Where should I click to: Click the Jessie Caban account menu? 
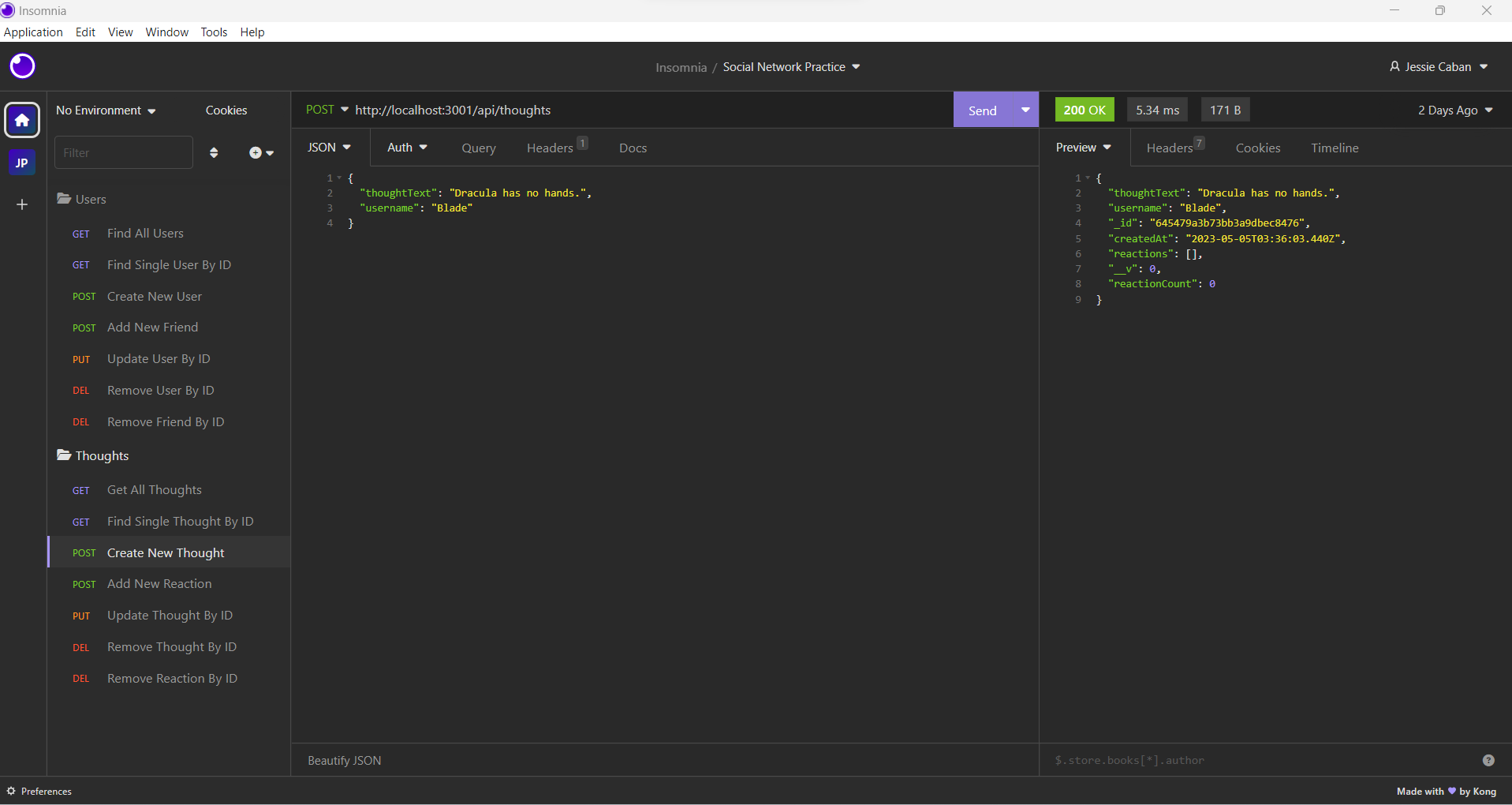point(1439,67)
